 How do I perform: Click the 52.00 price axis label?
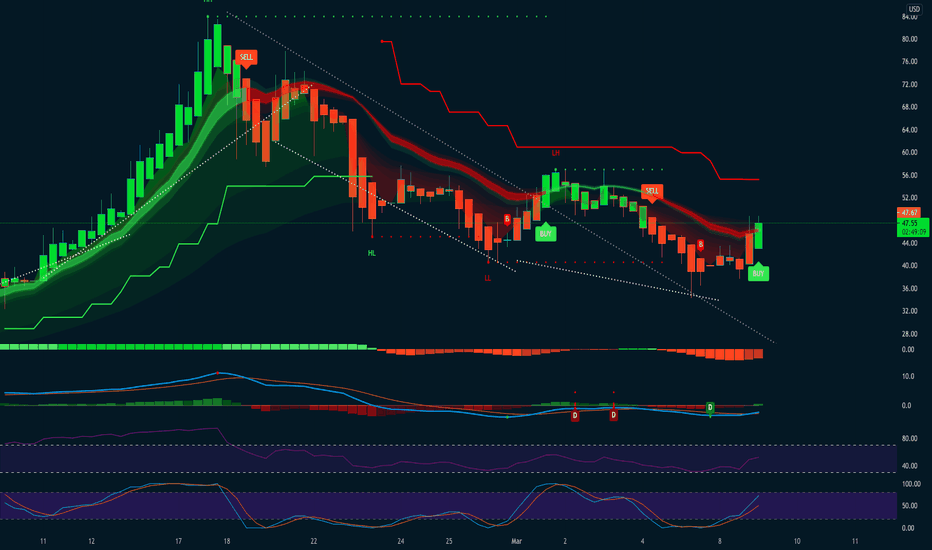909,198
